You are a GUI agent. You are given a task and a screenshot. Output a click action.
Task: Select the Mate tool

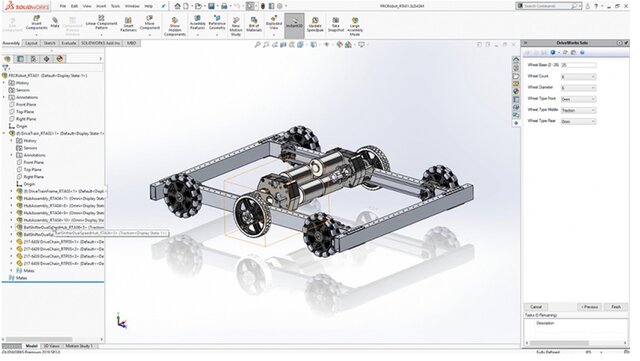pos(55,22)
